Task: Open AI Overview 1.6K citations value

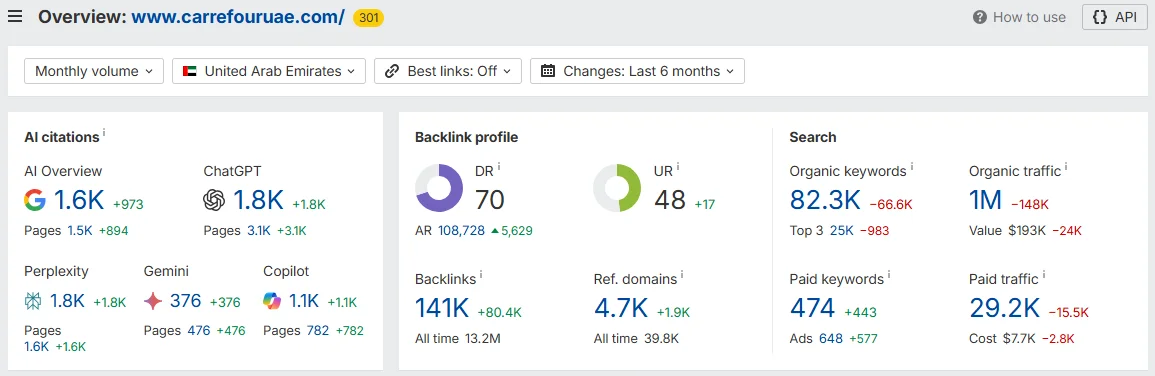Action: point(78,200)
